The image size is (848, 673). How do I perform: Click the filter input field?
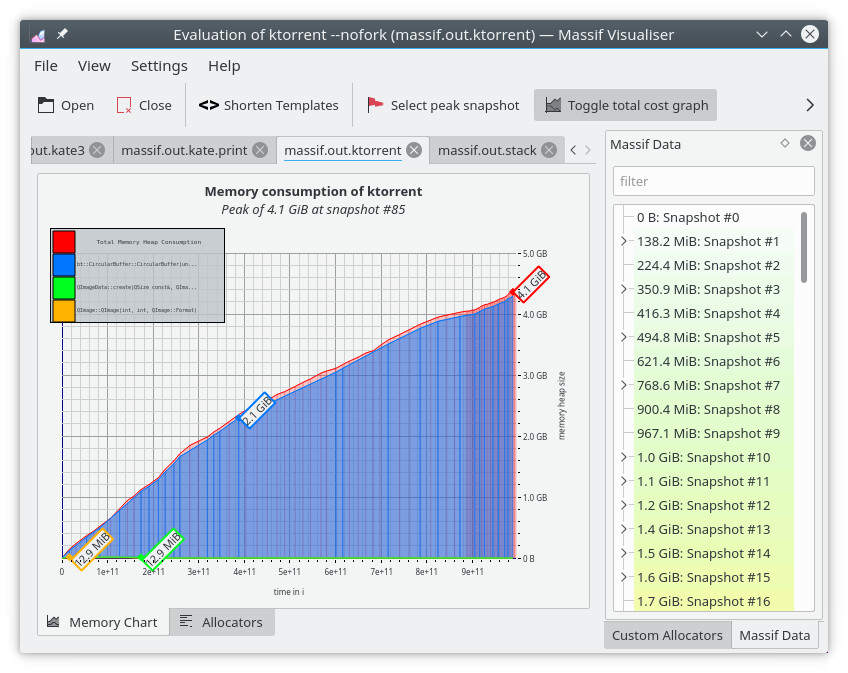(713, 181)
